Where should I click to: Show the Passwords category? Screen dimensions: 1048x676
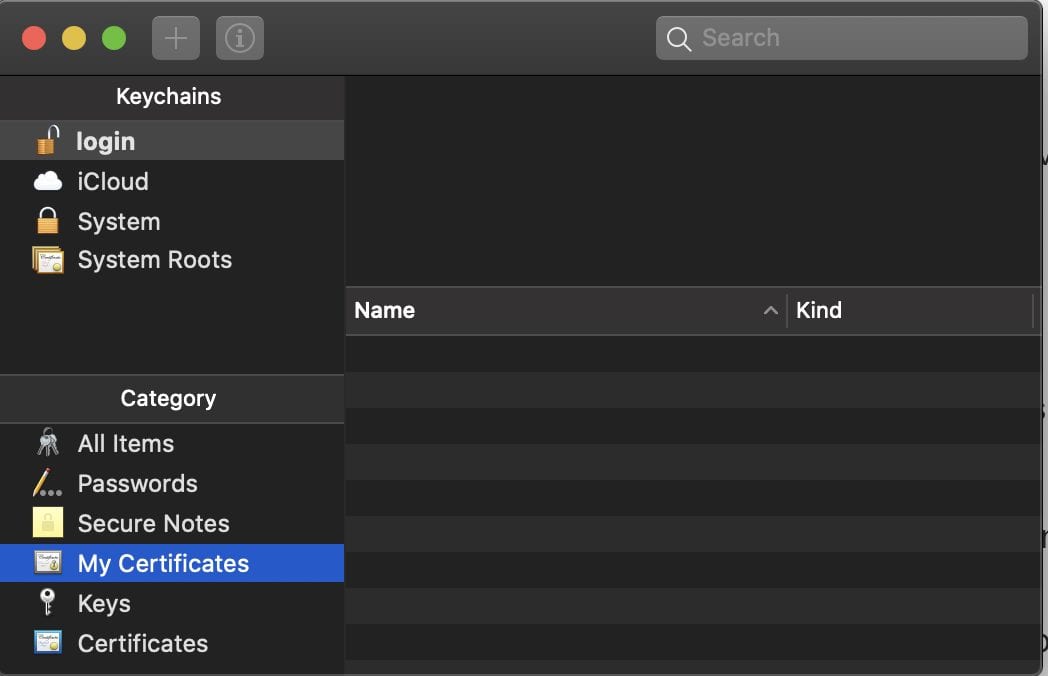point(138,483)
